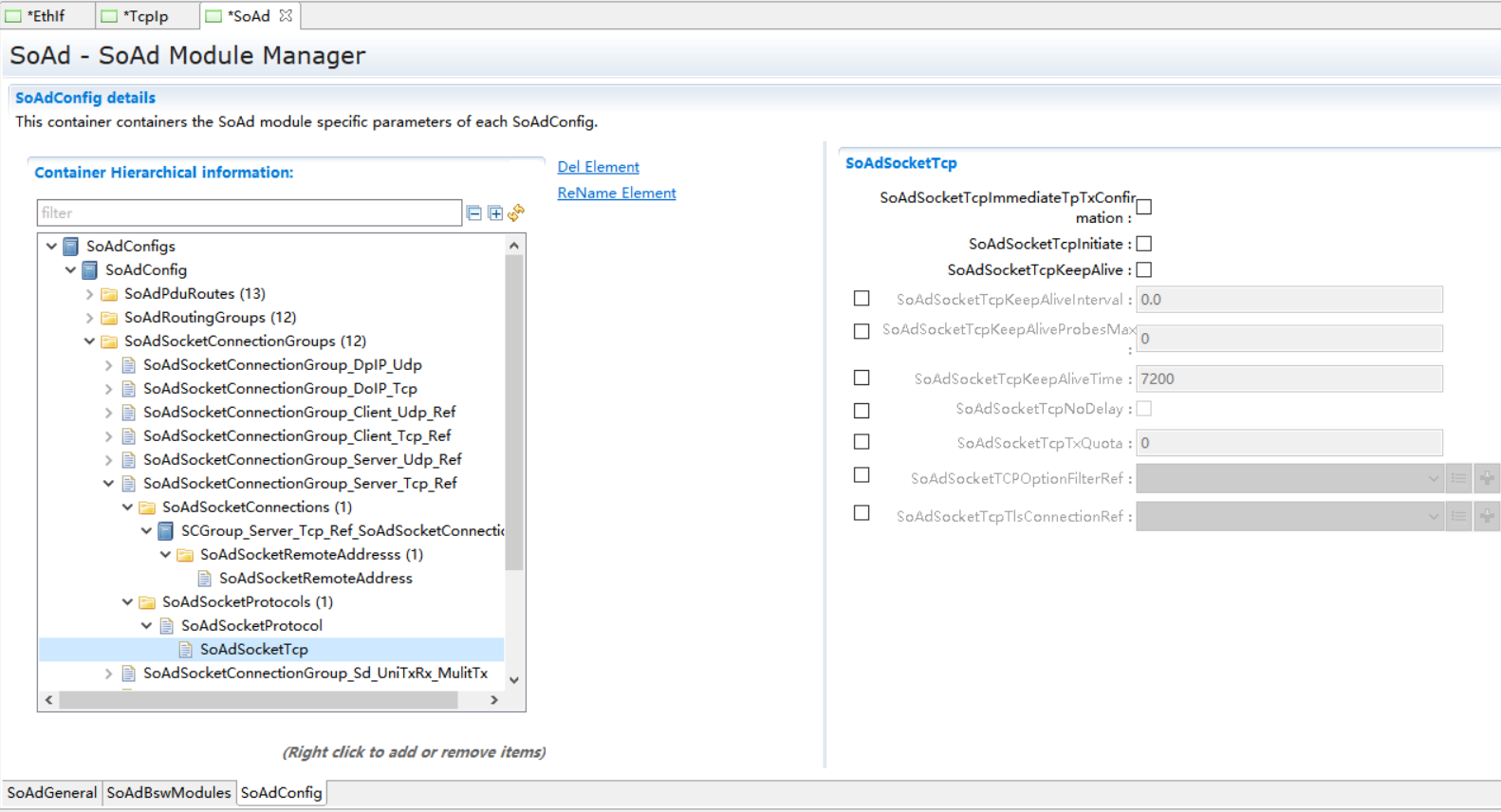Collapse the SoAdSocketConnectionGroups folder node
Image resolution: width=1501 pixels, height=812 pixels.
[x=89, y=341]
